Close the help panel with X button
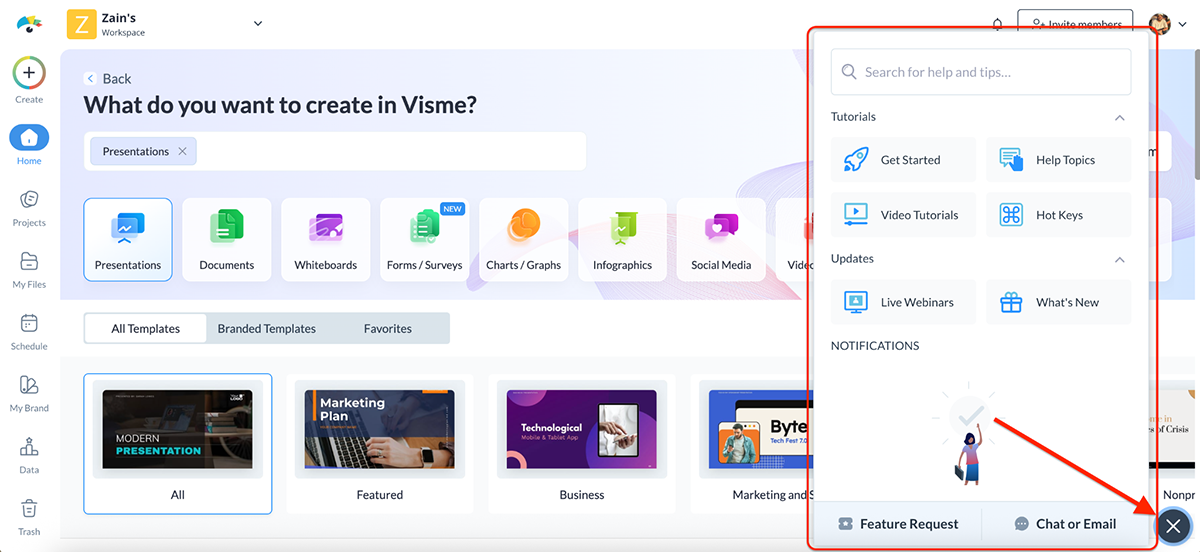 (x=1174, y=526)
